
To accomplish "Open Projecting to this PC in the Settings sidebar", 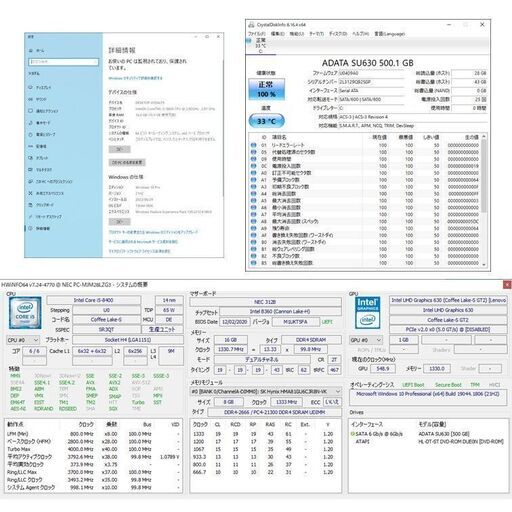I will tap(51, 181).
